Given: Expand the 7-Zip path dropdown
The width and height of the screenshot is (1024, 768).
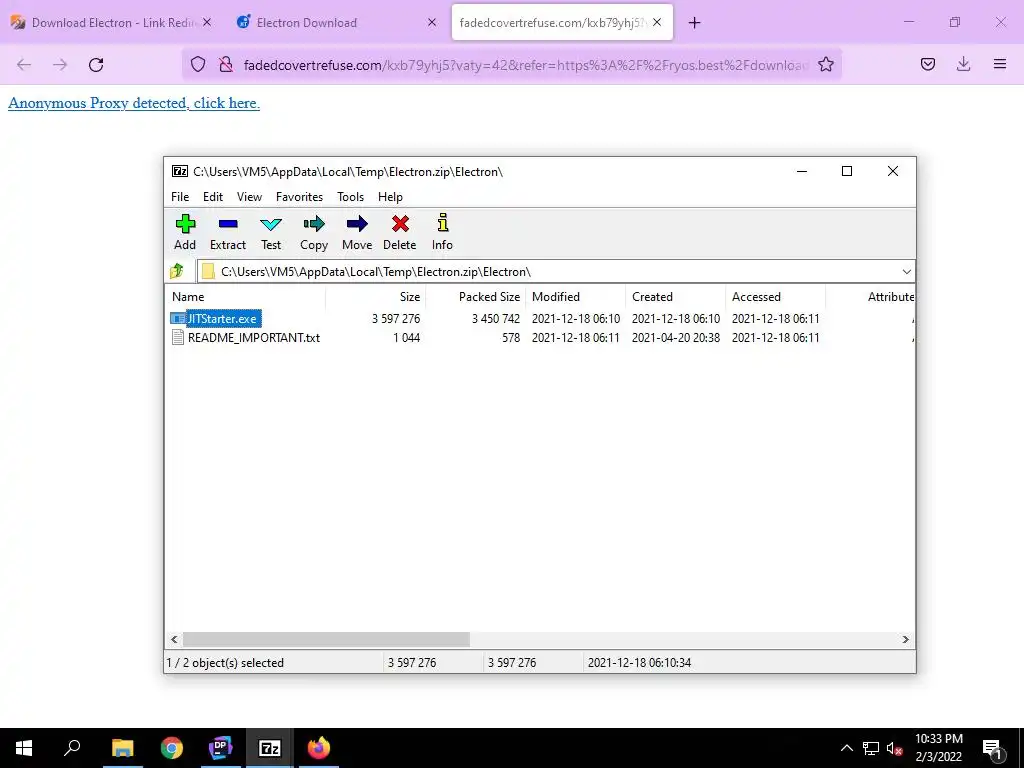Looking at the screenshot, I should (906, 272).
